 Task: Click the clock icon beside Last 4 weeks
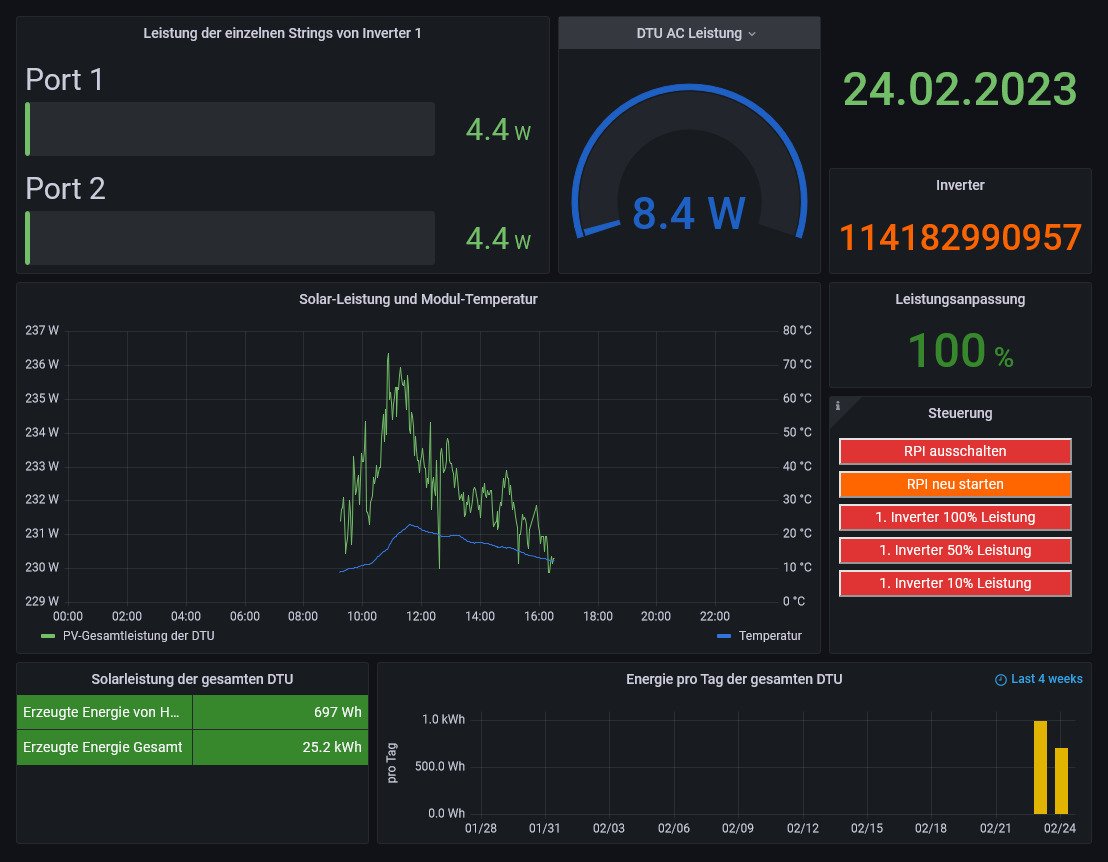(x=1000, y=679)
